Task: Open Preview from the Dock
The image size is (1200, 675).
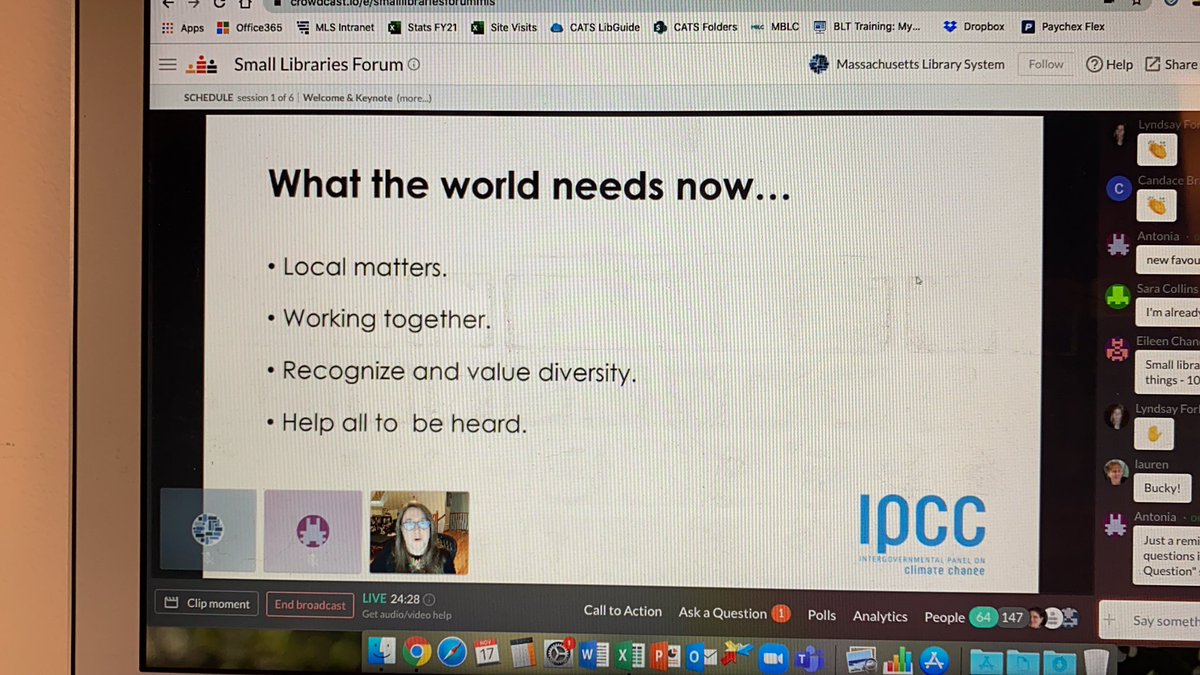Action: 861,658
